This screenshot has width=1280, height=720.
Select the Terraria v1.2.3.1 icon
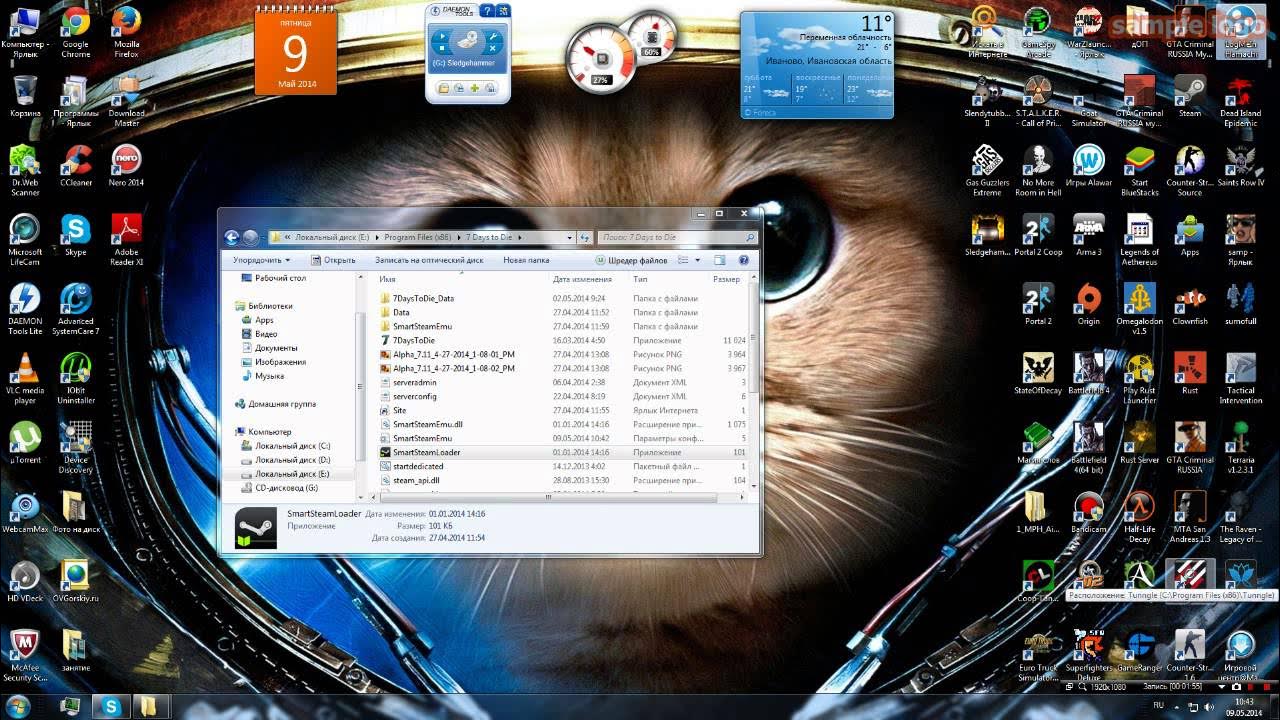(1240, 447)
